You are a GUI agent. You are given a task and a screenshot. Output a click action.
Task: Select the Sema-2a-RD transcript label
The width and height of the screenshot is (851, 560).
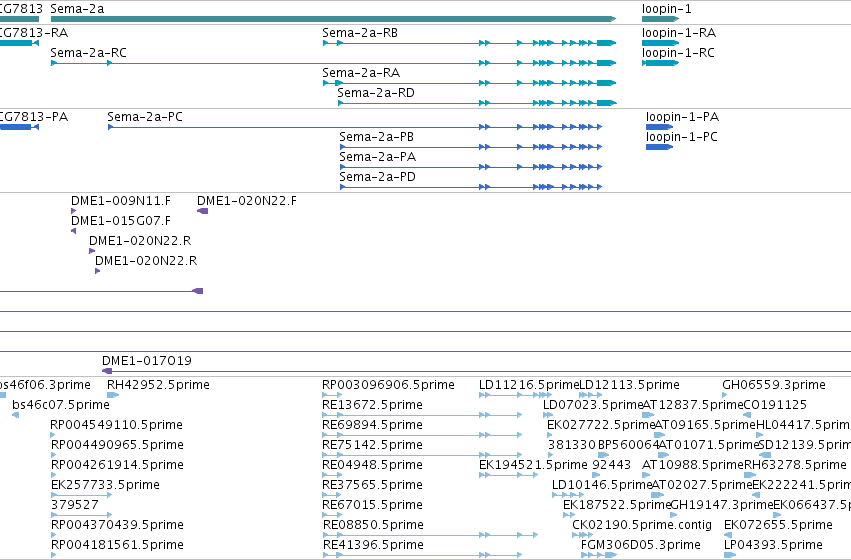376,93
